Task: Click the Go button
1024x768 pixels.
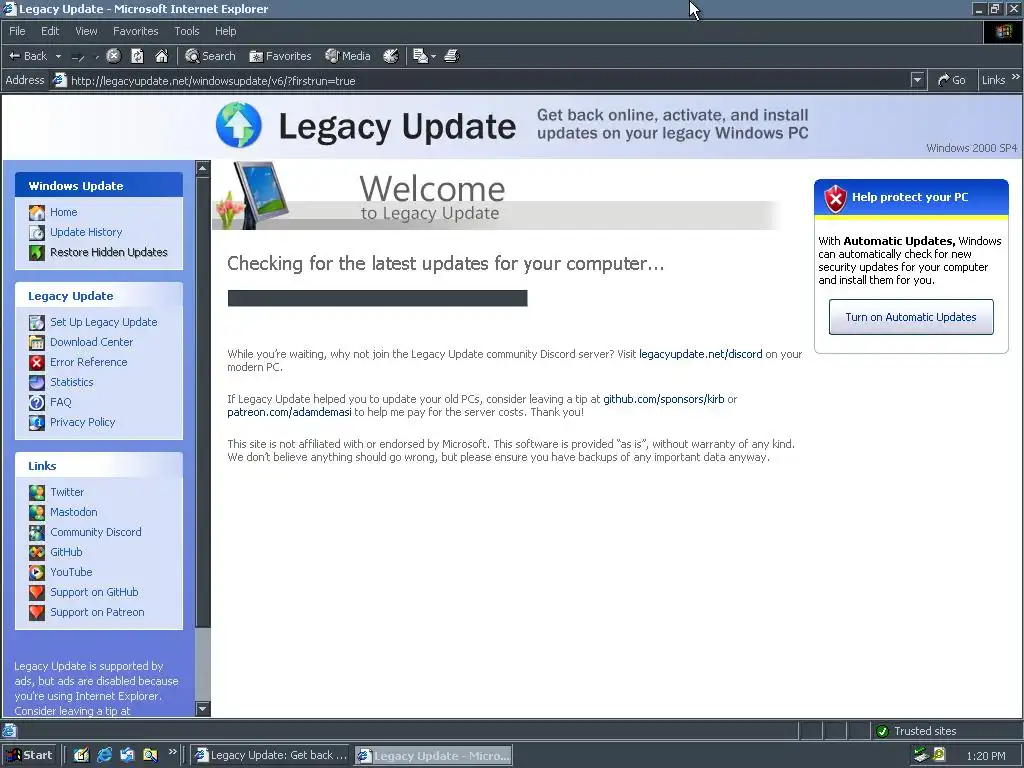Action: pyautogui.click(x=952, y=80)
